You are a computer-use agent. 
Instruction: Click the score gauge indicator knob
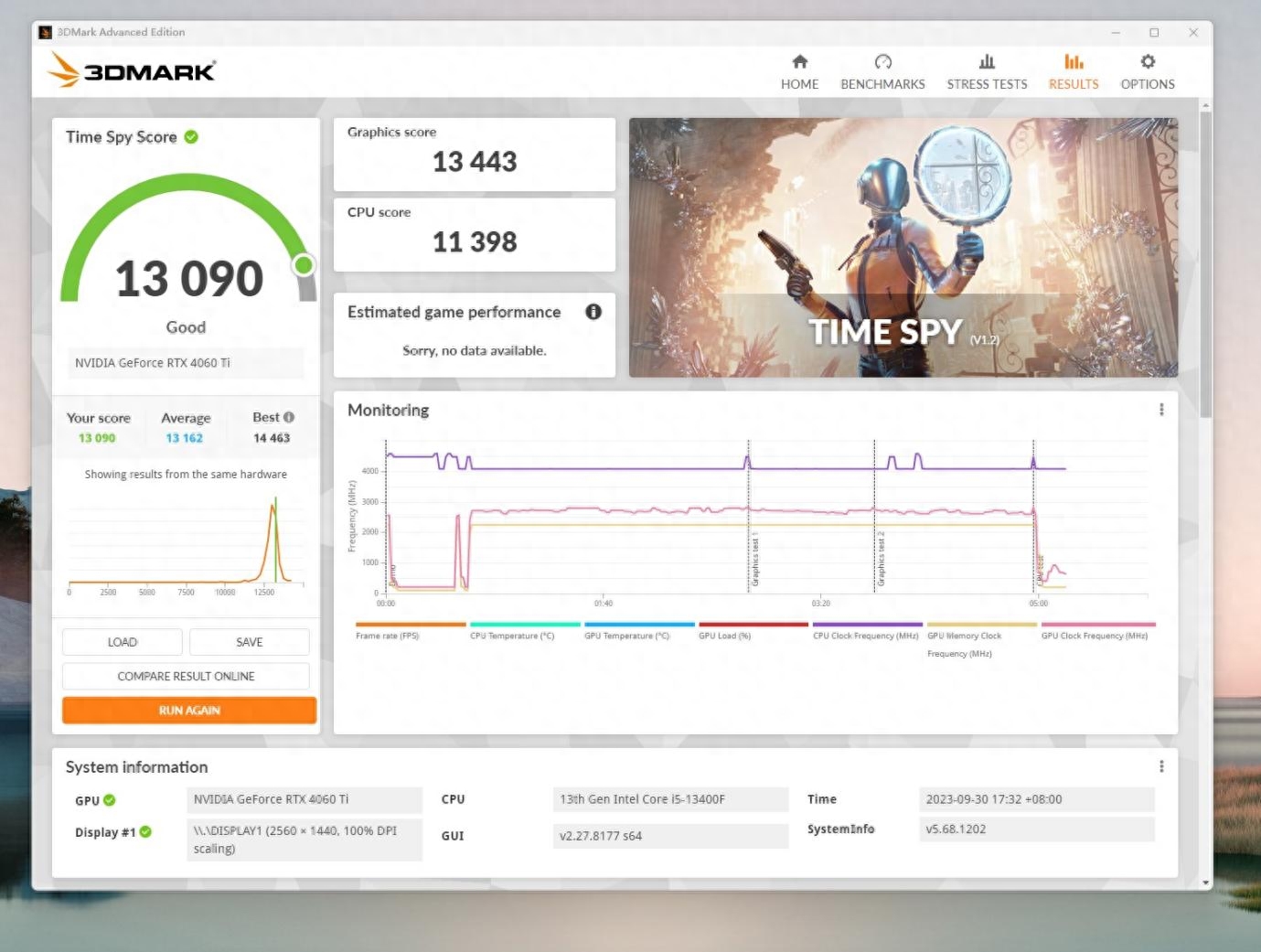pyautogui.click(x=304, y=265)
